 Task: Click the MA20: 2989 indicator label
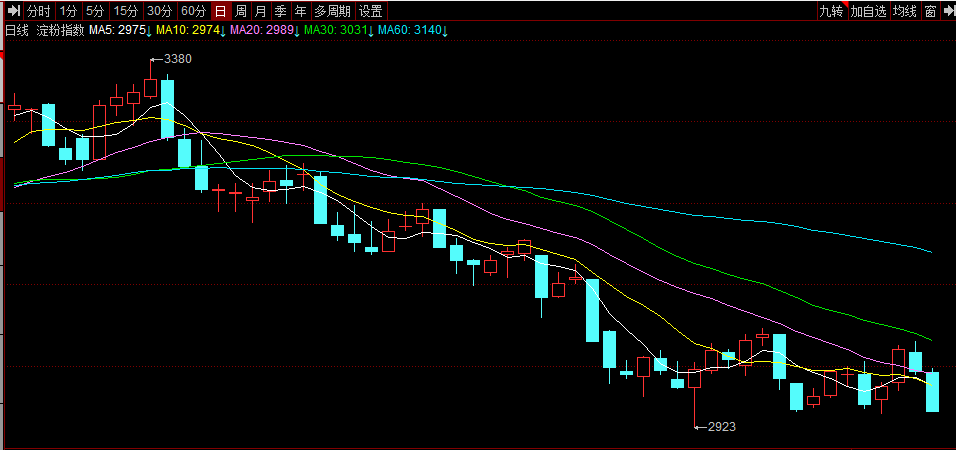click(262, 30)
